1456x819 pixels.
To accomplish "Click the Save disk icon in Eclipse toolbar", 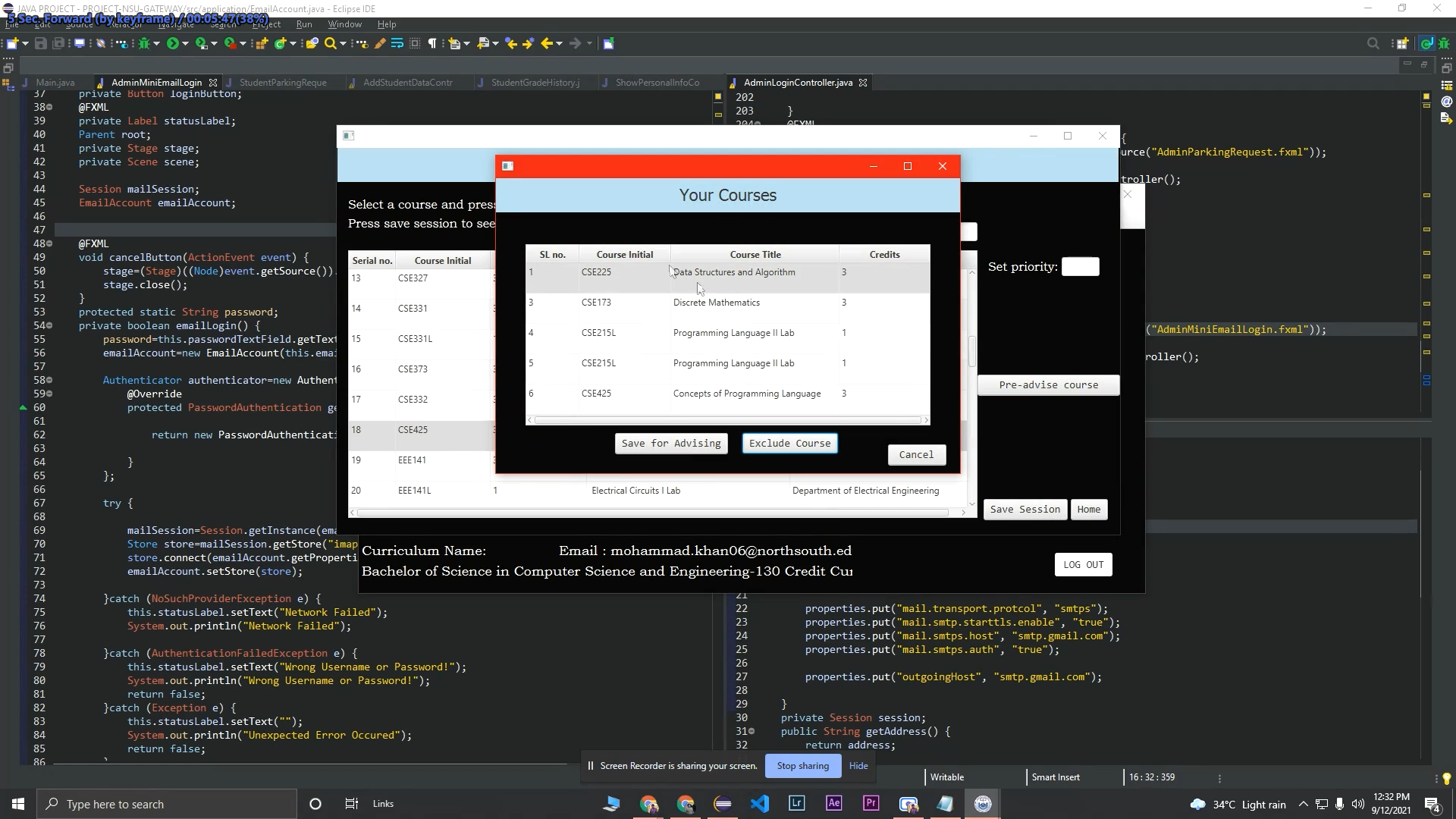I will click(x=41, y=43).
